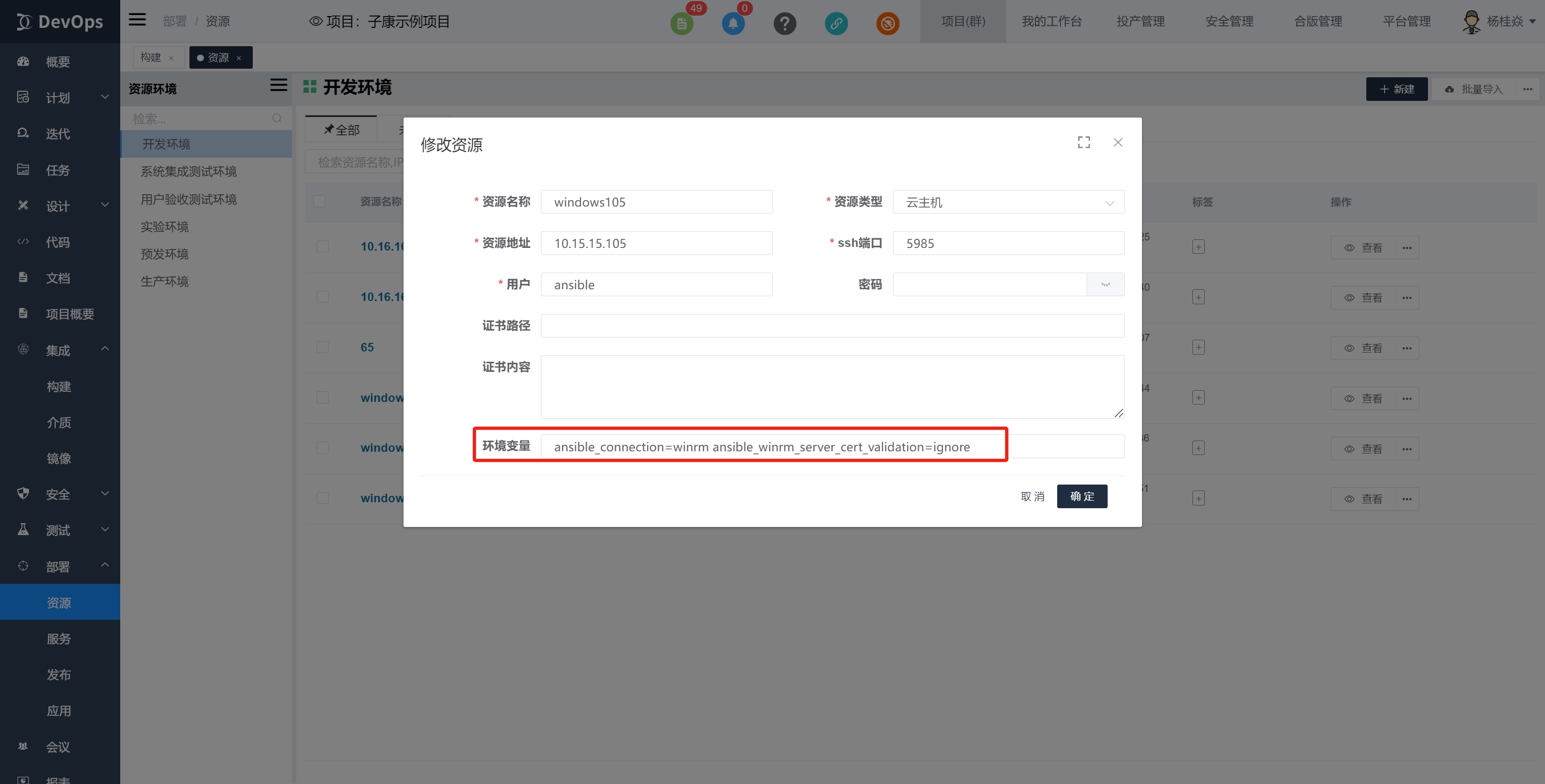
Task: Select the checkbox for row 65
Action: tap(323, 347)
